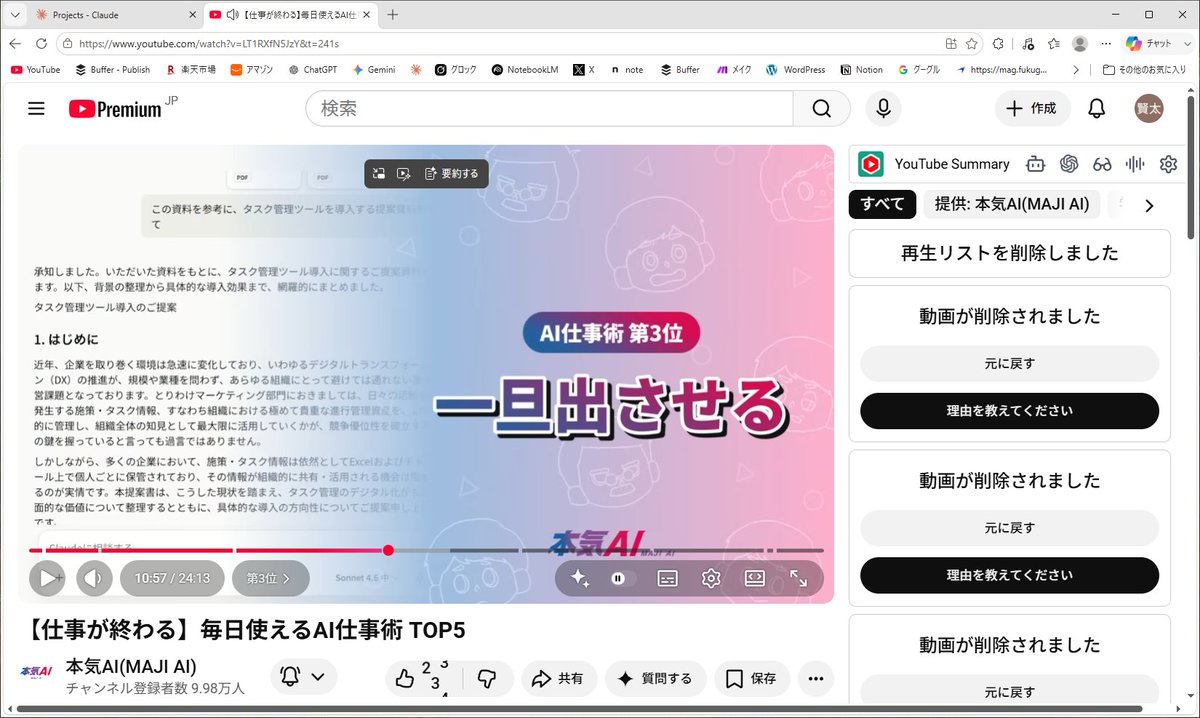Viewport: 1200px width, 718px height.
Task: Click 元に戻す in the second deleted video card
Action: click(x=1009, y=528)
